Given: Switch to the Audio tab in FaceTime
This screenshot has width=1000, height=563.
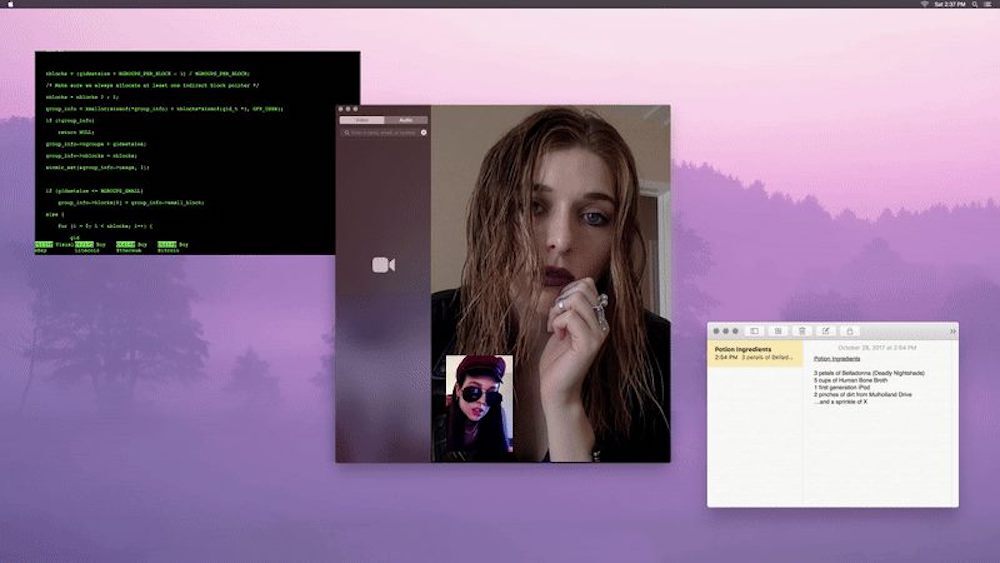Looking at the screenshot, I should pos(405,120).
